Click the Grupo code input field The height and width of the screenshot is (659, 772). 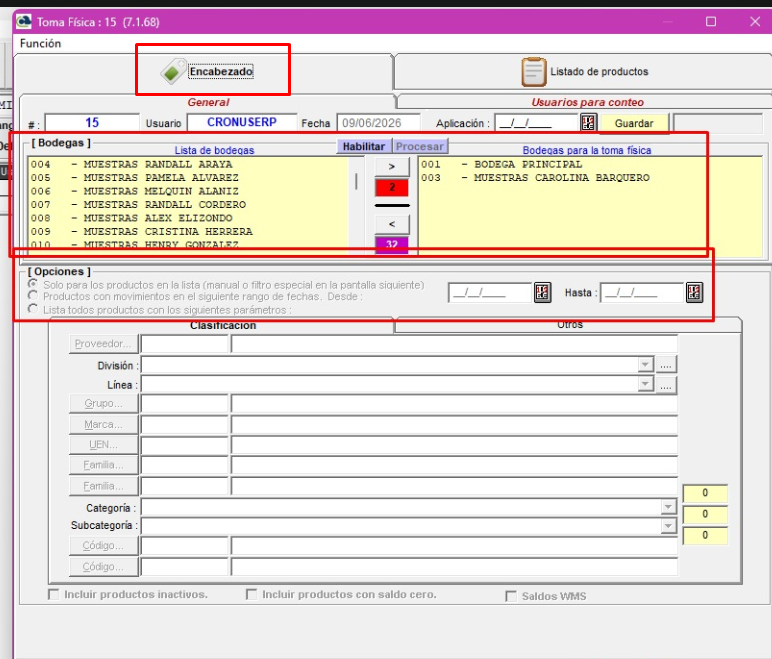click(185, 403)
